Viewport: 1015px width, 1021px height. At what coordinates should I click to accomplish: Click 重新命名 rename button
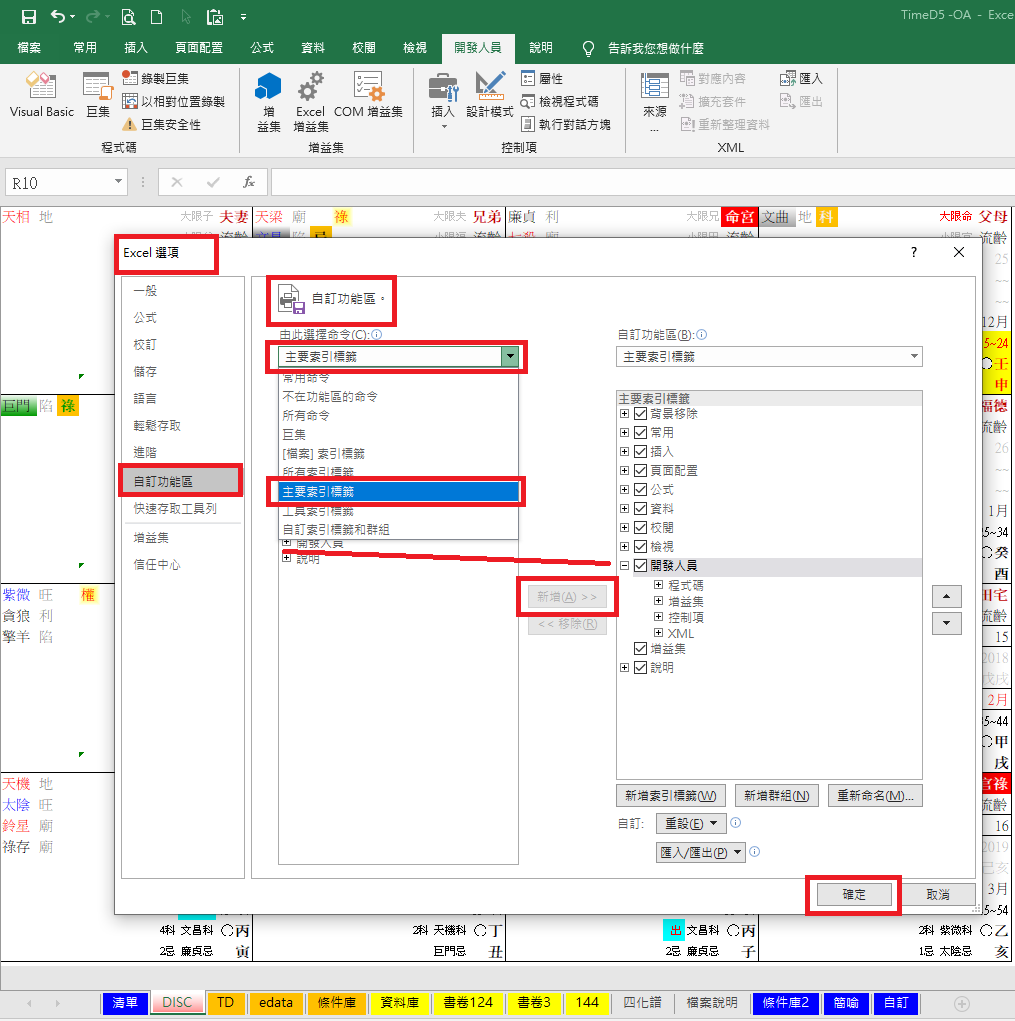point(875,796)
